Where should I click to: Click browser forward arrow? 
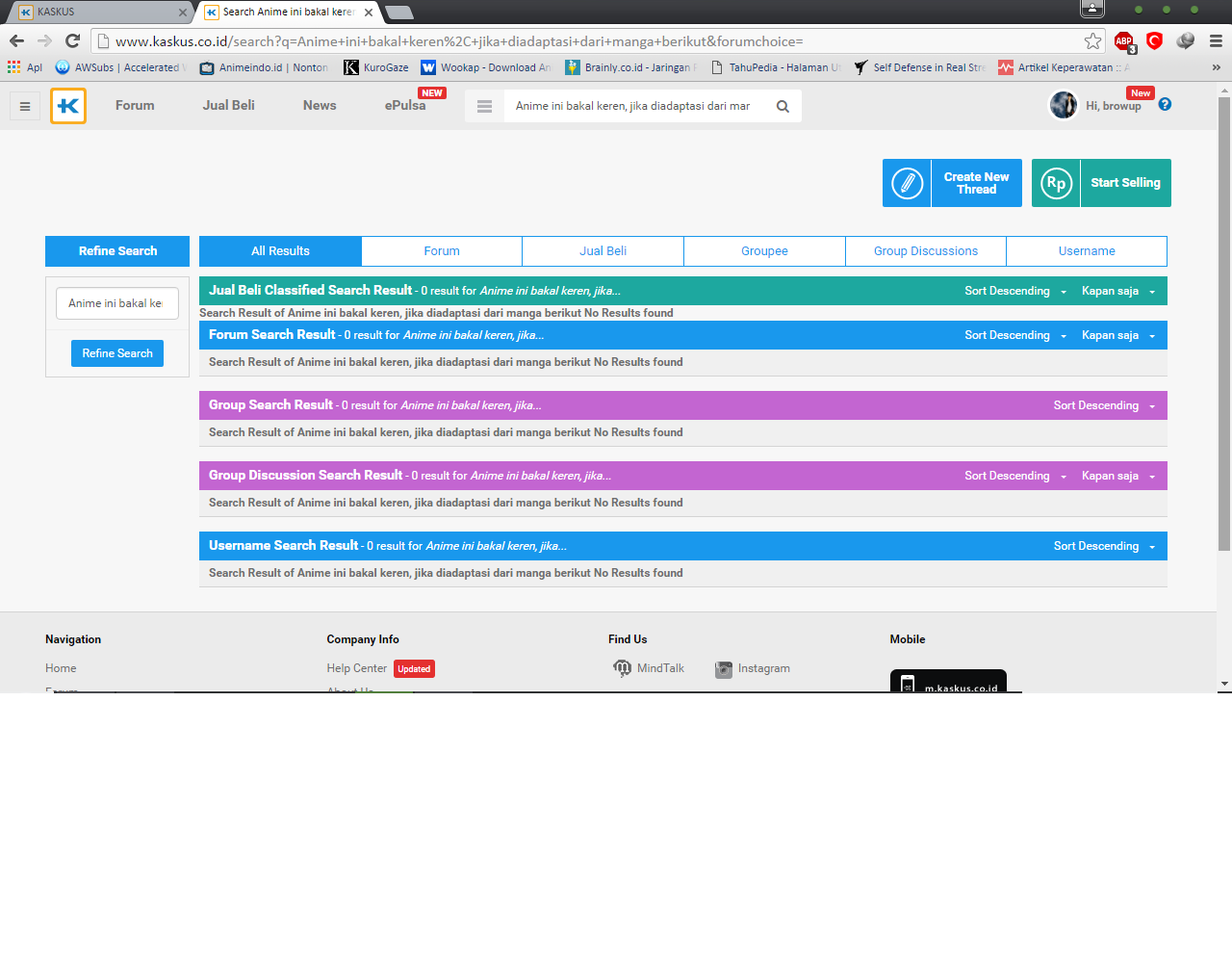[44, 40]
